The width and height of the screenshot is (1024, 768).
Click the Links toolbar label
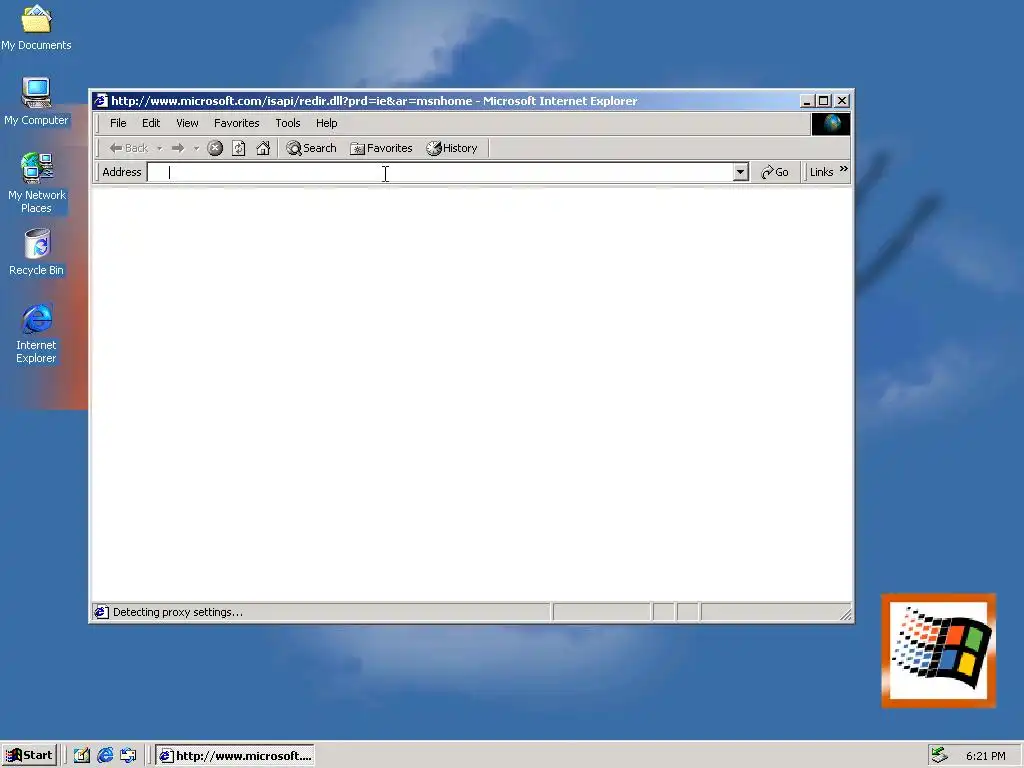click(x=822, y=172)
